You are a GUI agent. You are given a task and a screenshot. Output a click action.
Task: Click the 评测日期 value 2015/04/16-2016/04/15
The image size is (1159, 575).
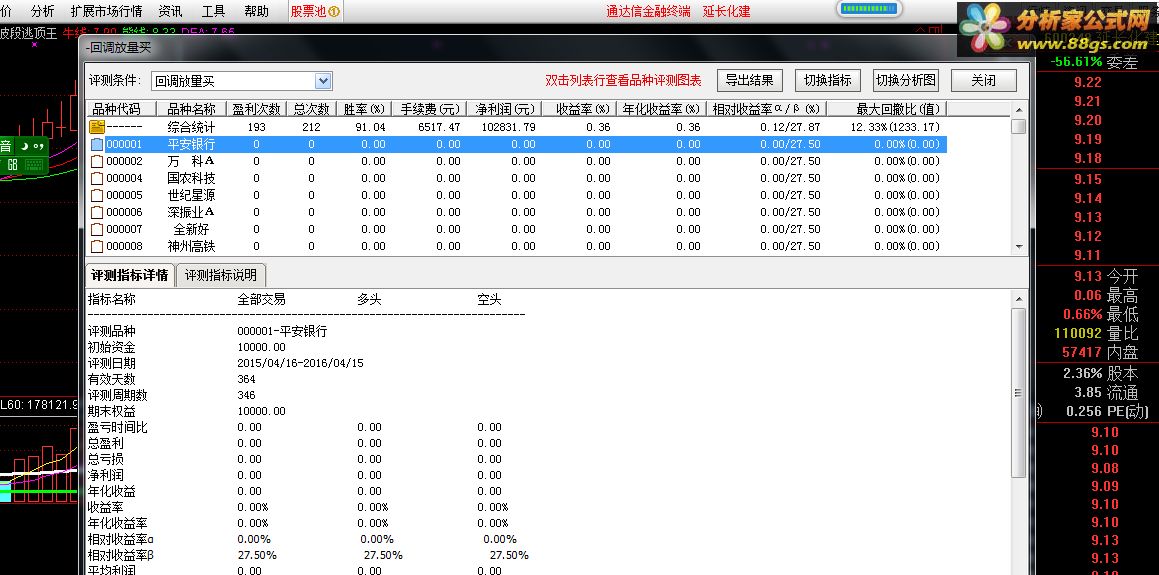(x=300, y=363)
